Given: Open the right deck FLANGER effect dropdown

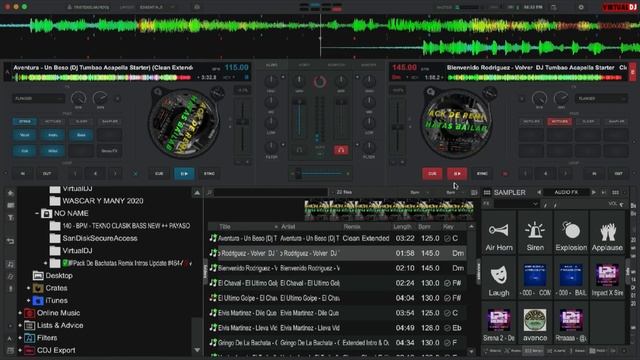Looking at the screenshot, I should coord(601,98).
